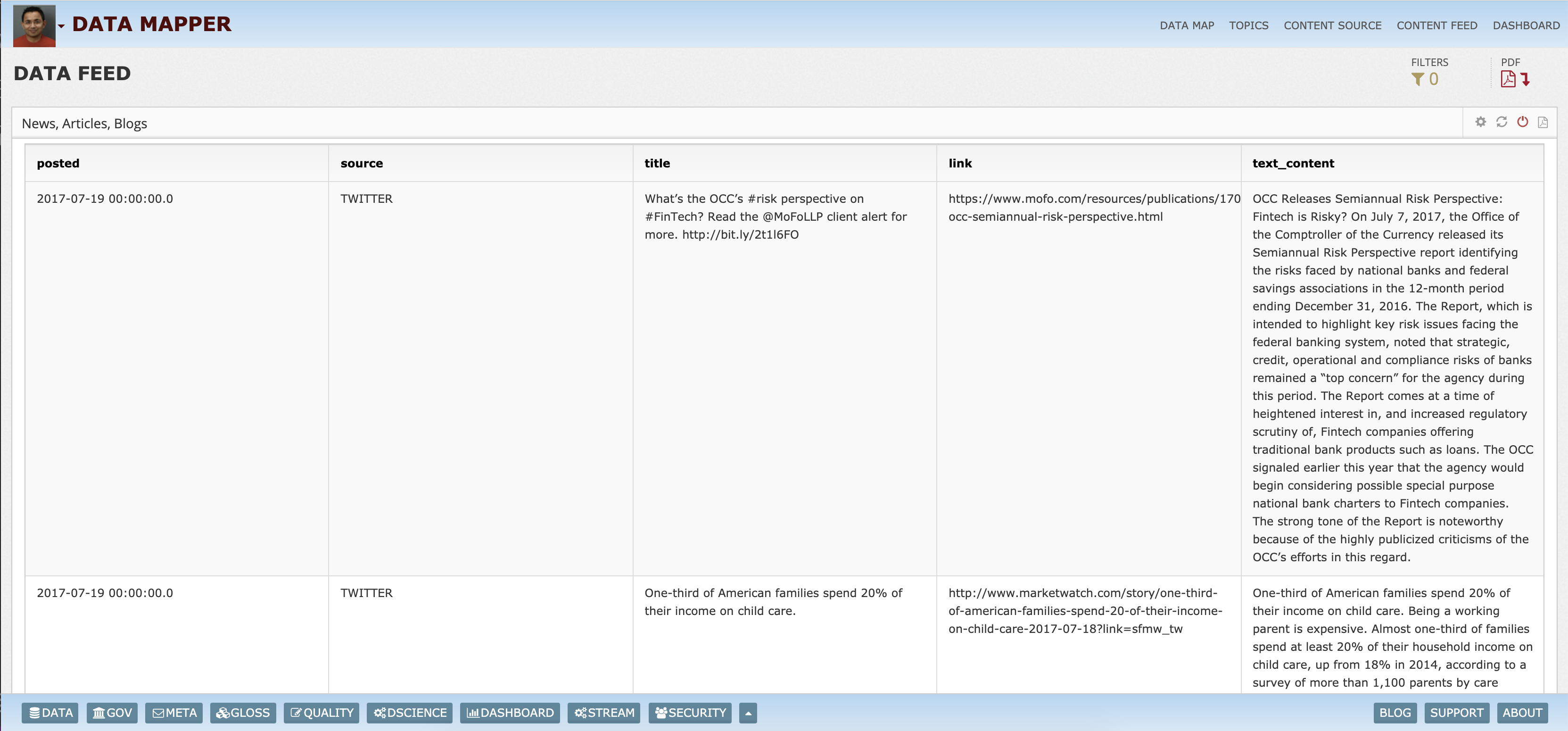Open the DATA button in bottom bar
The width and height of the screenshot is (1568, 731).
50,713
